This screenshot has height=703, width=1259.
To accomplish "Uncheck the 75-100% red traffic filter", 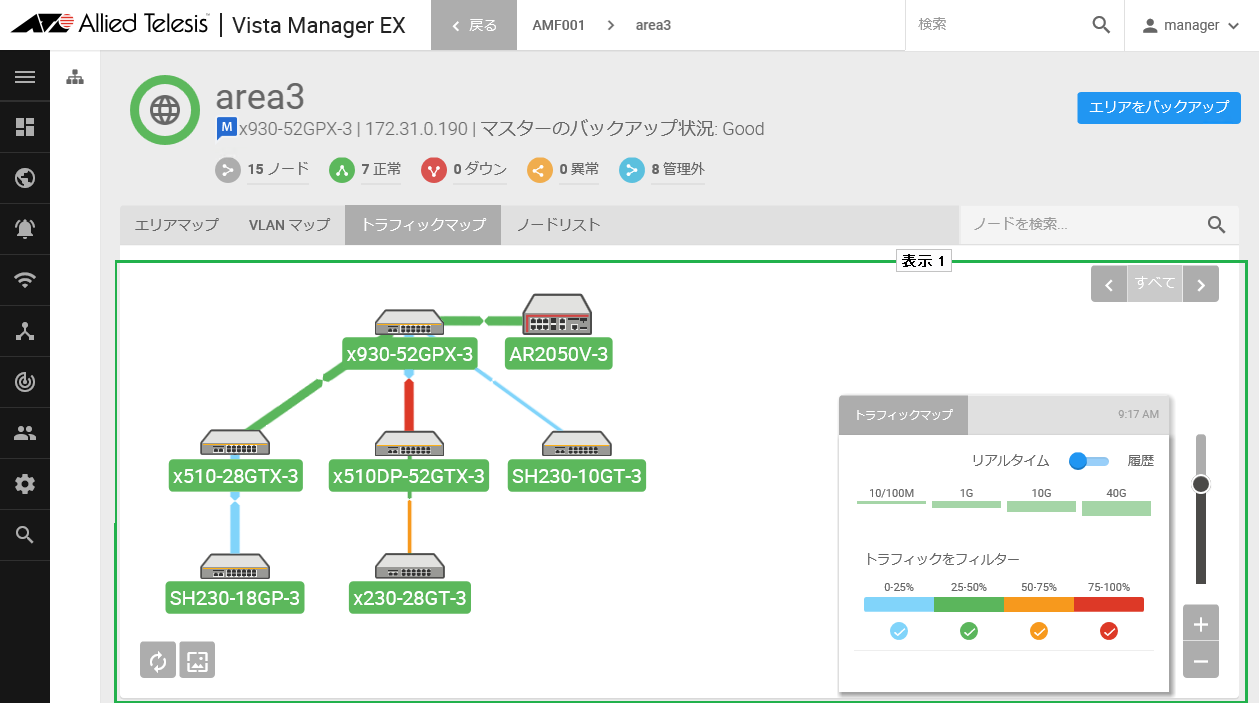I will (x=1109, y=631).
